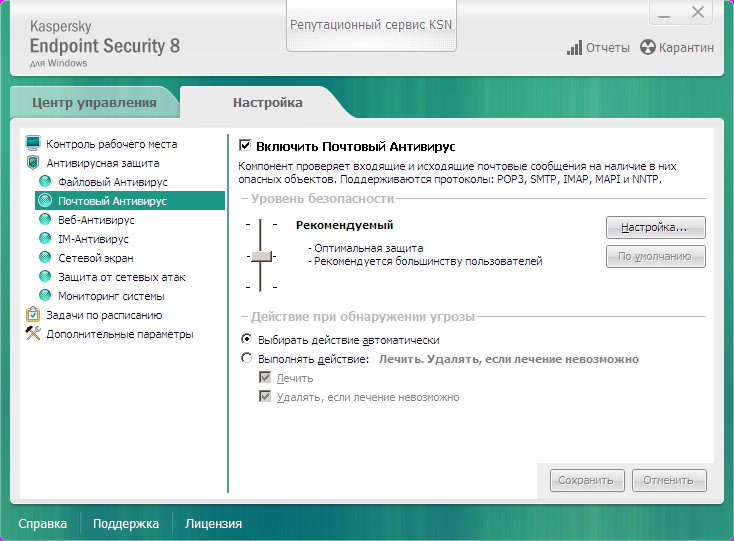Click the monitor icon for Контроль рабочего места
734x541 pixels.
(33, 143)
